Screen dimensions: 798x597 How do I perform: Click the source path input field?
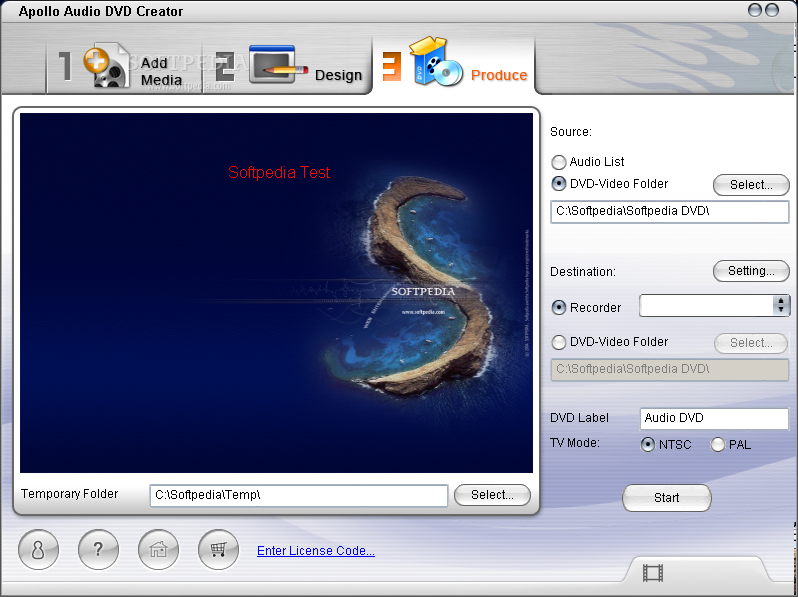(670, 211)
